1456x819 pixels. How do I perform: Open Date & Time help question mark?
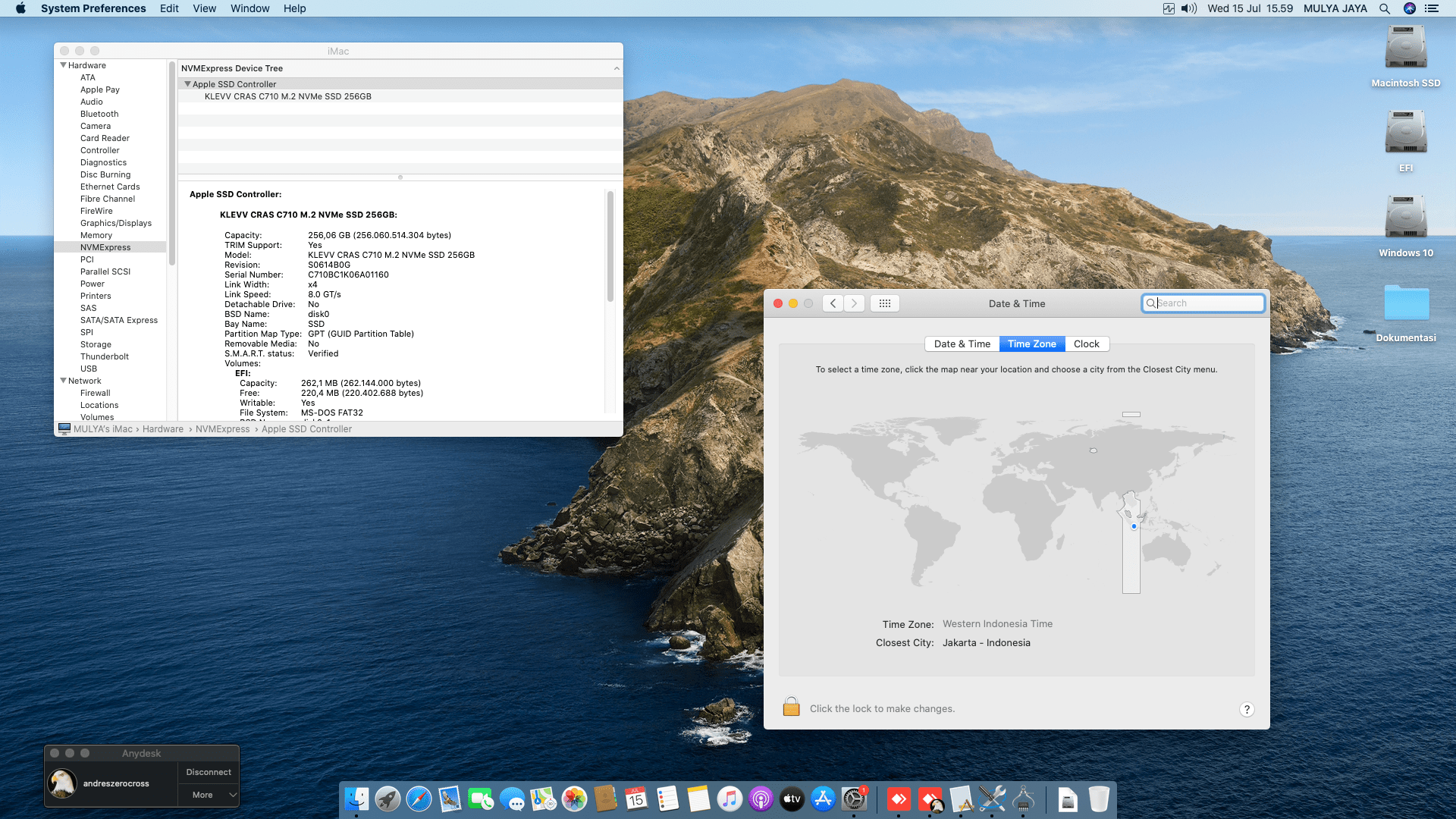1247,709
